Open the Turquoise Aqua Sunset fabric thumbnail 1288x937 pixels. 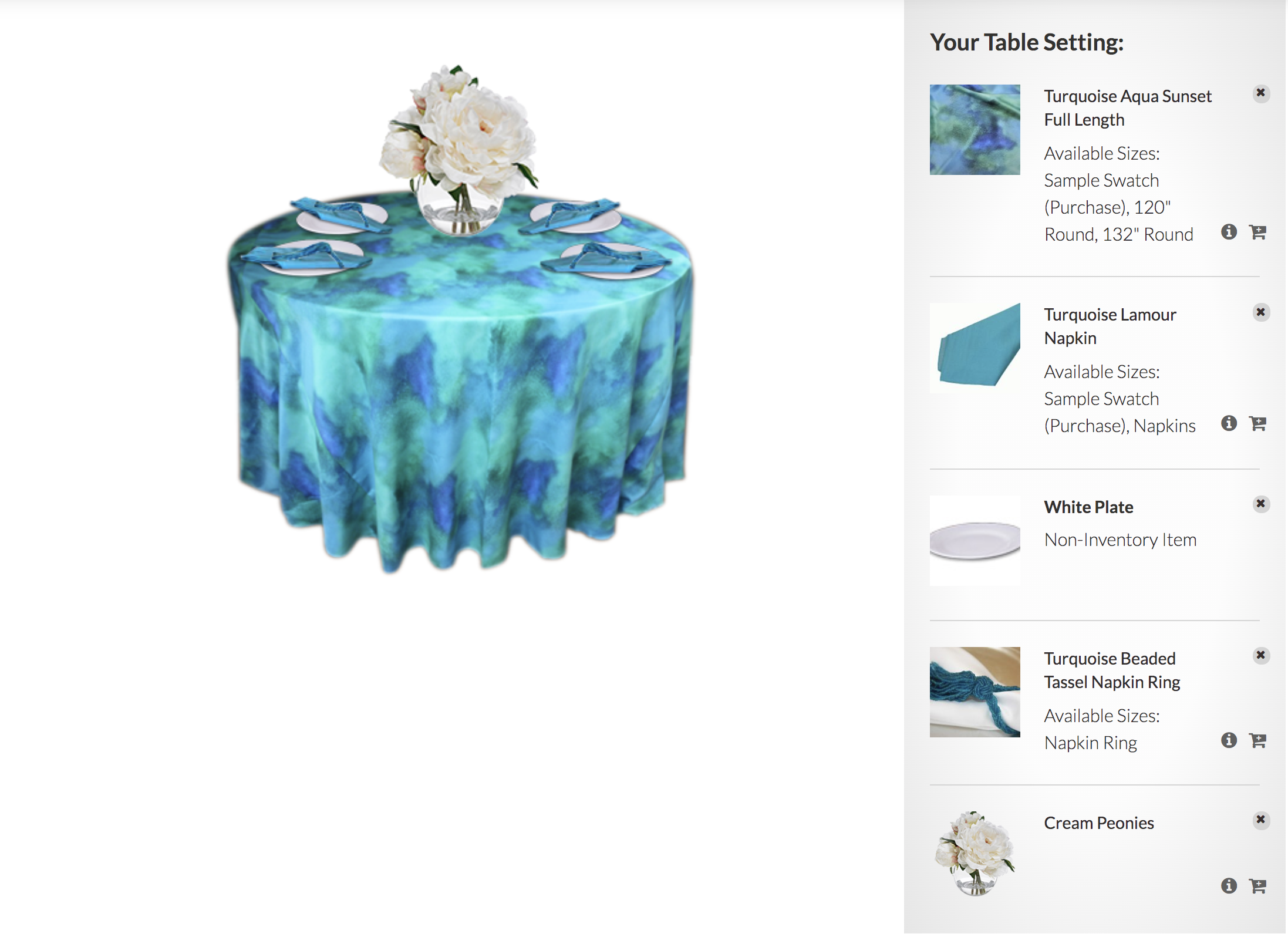975,130
